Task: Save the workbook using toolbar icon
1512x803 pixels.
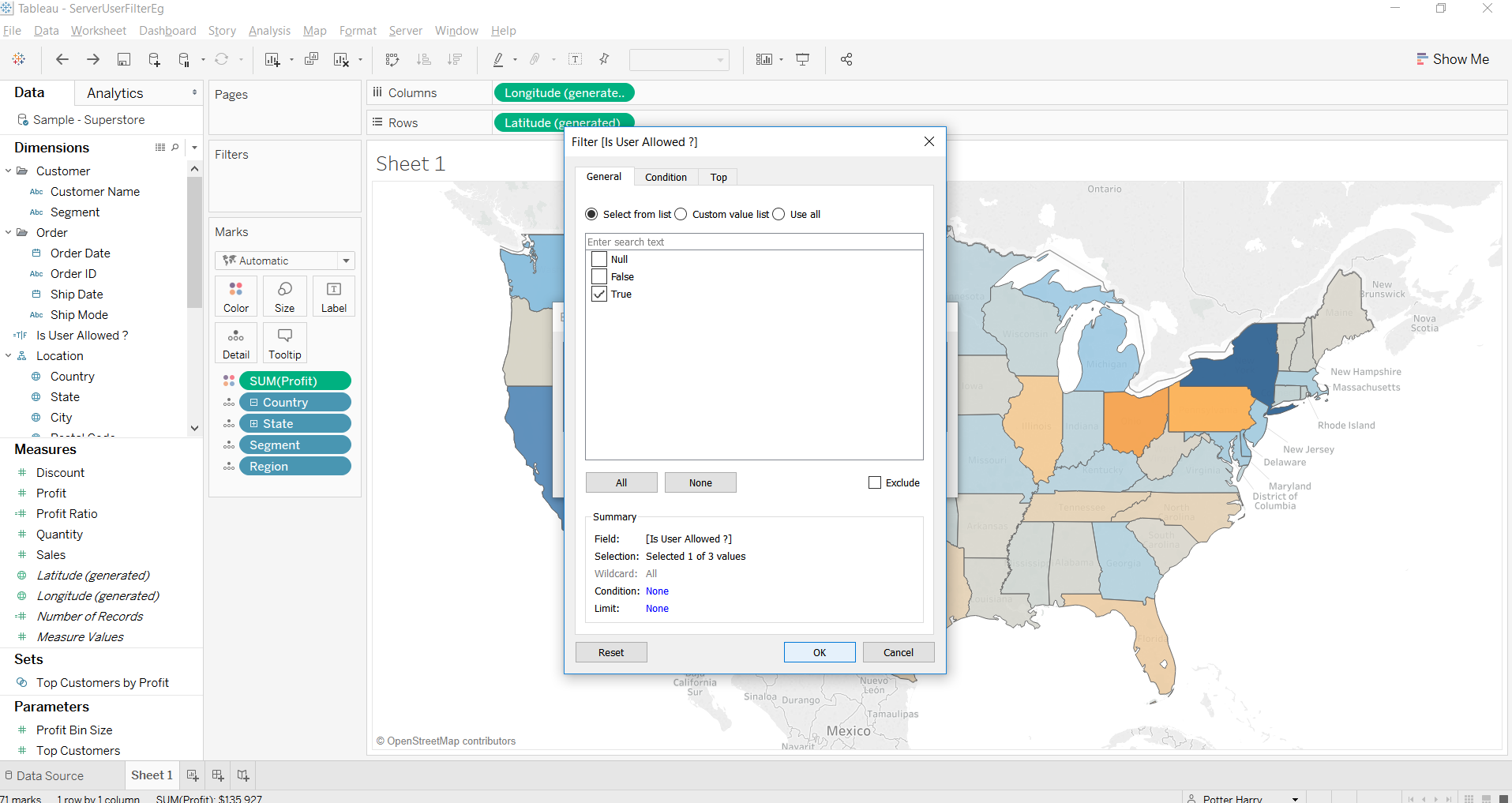Action: [124, 59]
